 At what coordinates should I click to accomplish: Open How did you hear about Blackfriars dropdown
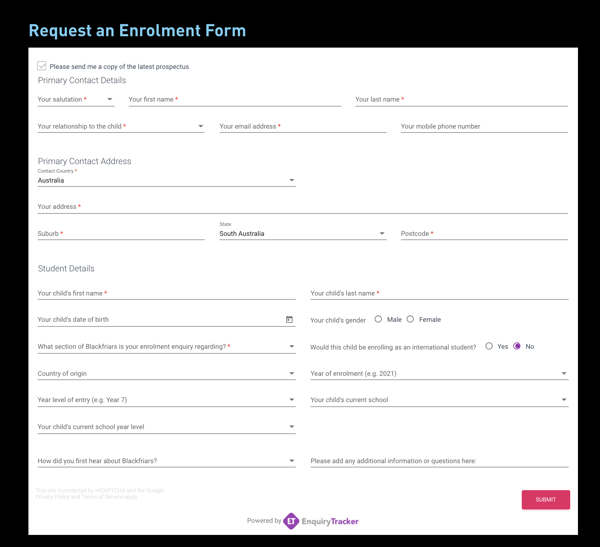click(166, 461)
